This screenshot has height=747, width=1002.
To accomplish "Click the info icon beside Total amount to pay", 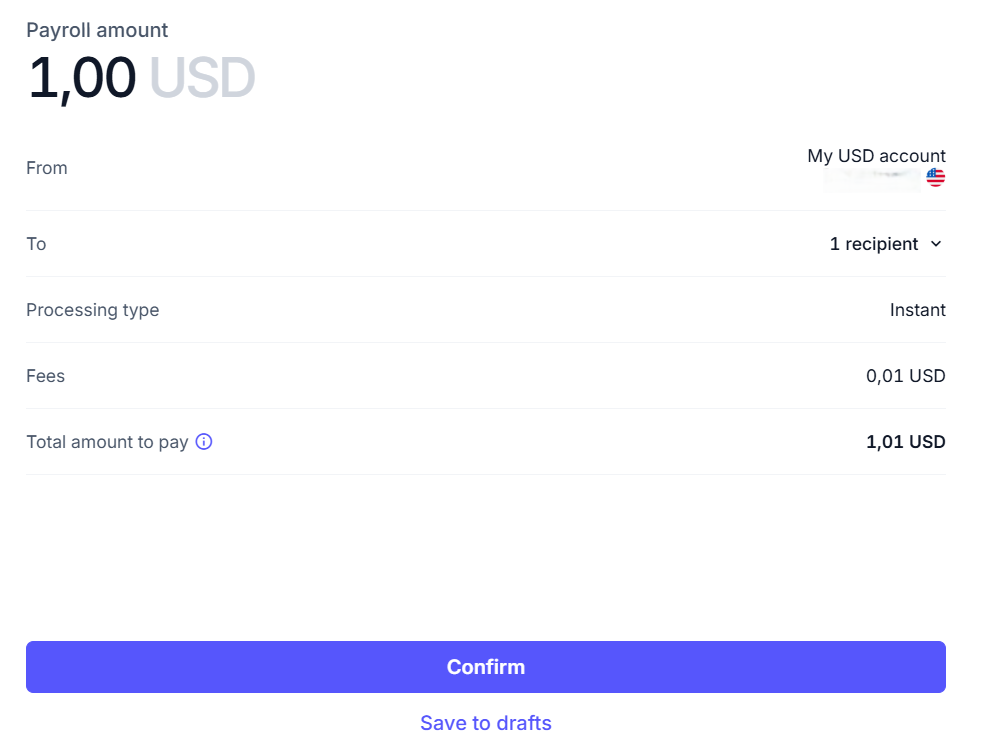I will tap(204, 442).
